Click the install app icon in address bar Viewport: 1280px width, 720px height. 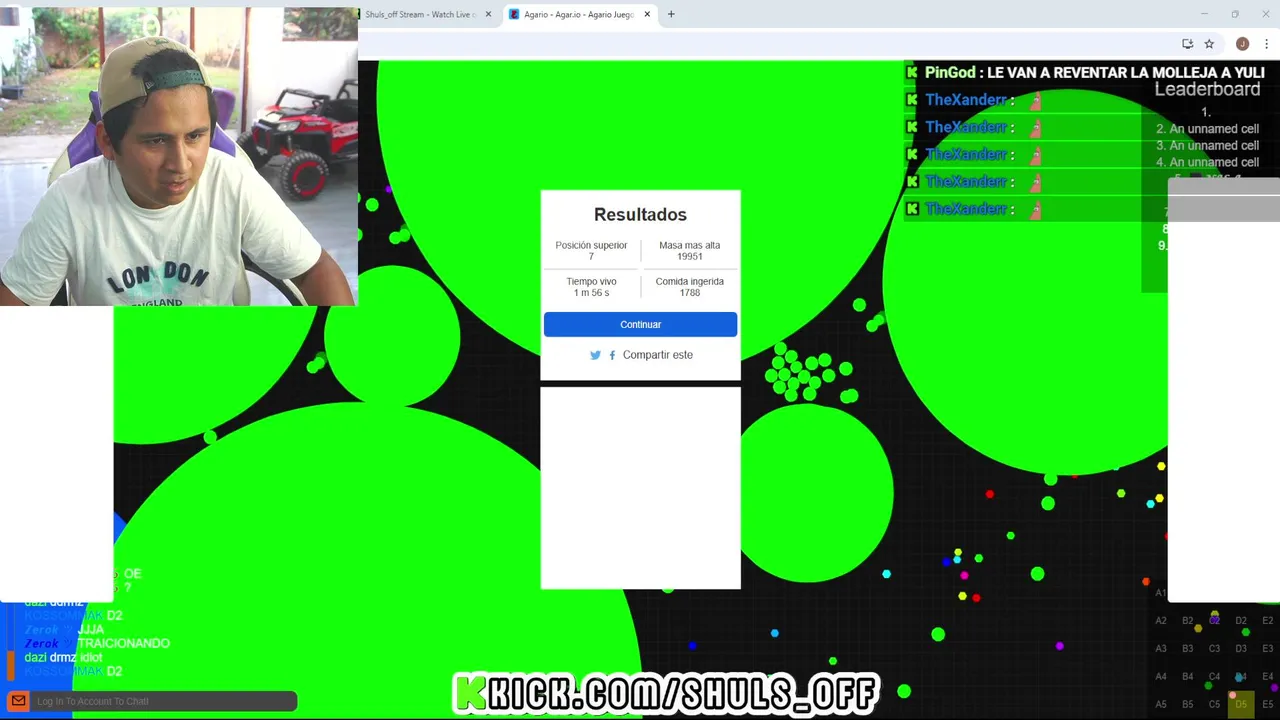tap(1187, 44)
